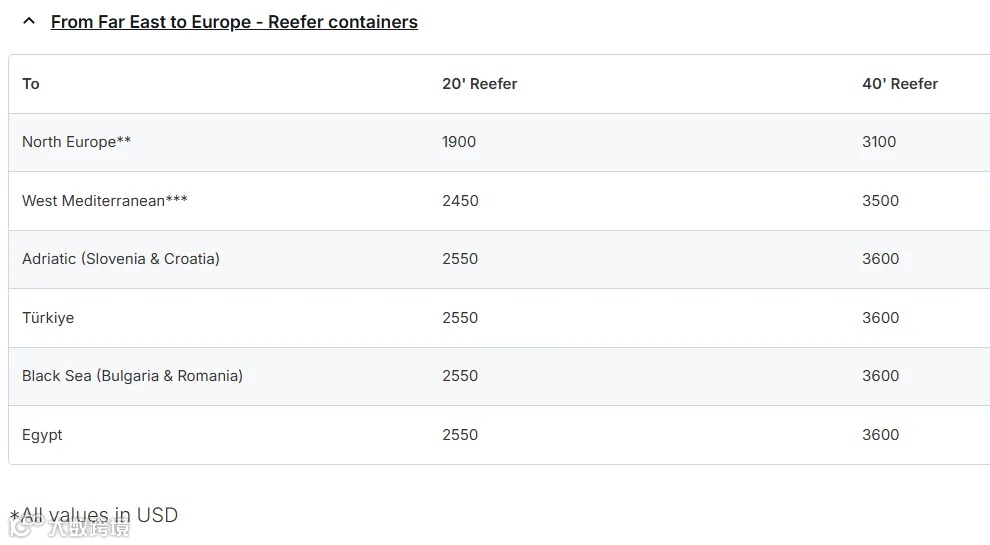This screenshot has height=545, width=990.
Task: Select the Türkiye destination cell
Action: [48, 318]
